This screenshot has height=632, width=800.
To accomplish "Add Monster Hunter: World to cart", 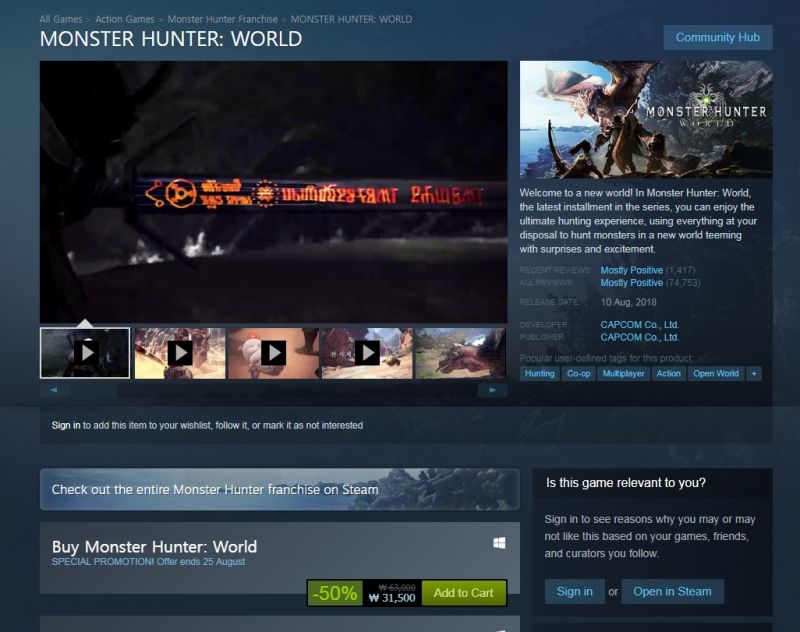I will pos(463,593).
